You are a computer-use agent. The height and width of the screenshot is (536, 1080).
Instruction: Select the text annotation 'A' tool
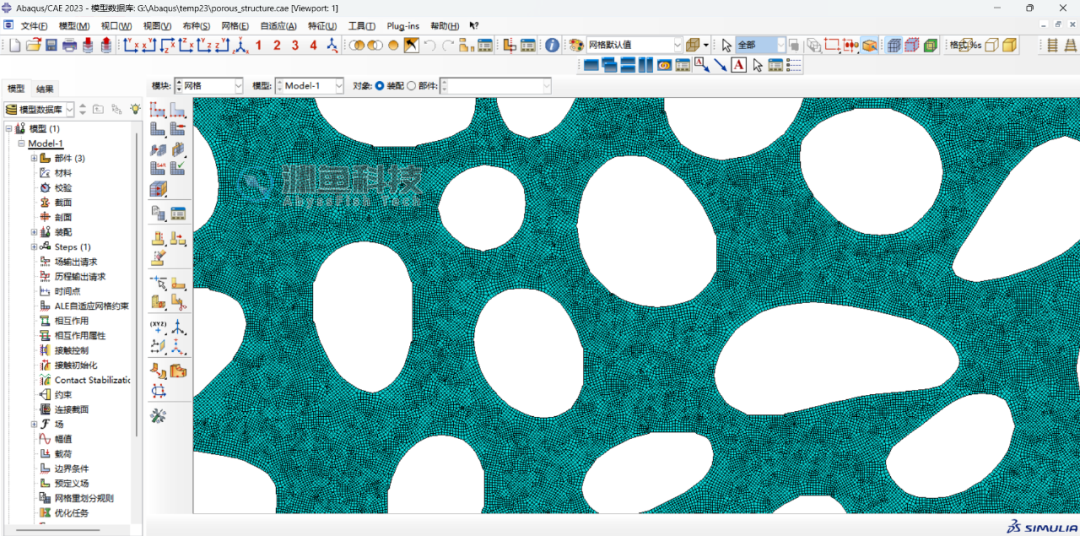tap(738, 65)
